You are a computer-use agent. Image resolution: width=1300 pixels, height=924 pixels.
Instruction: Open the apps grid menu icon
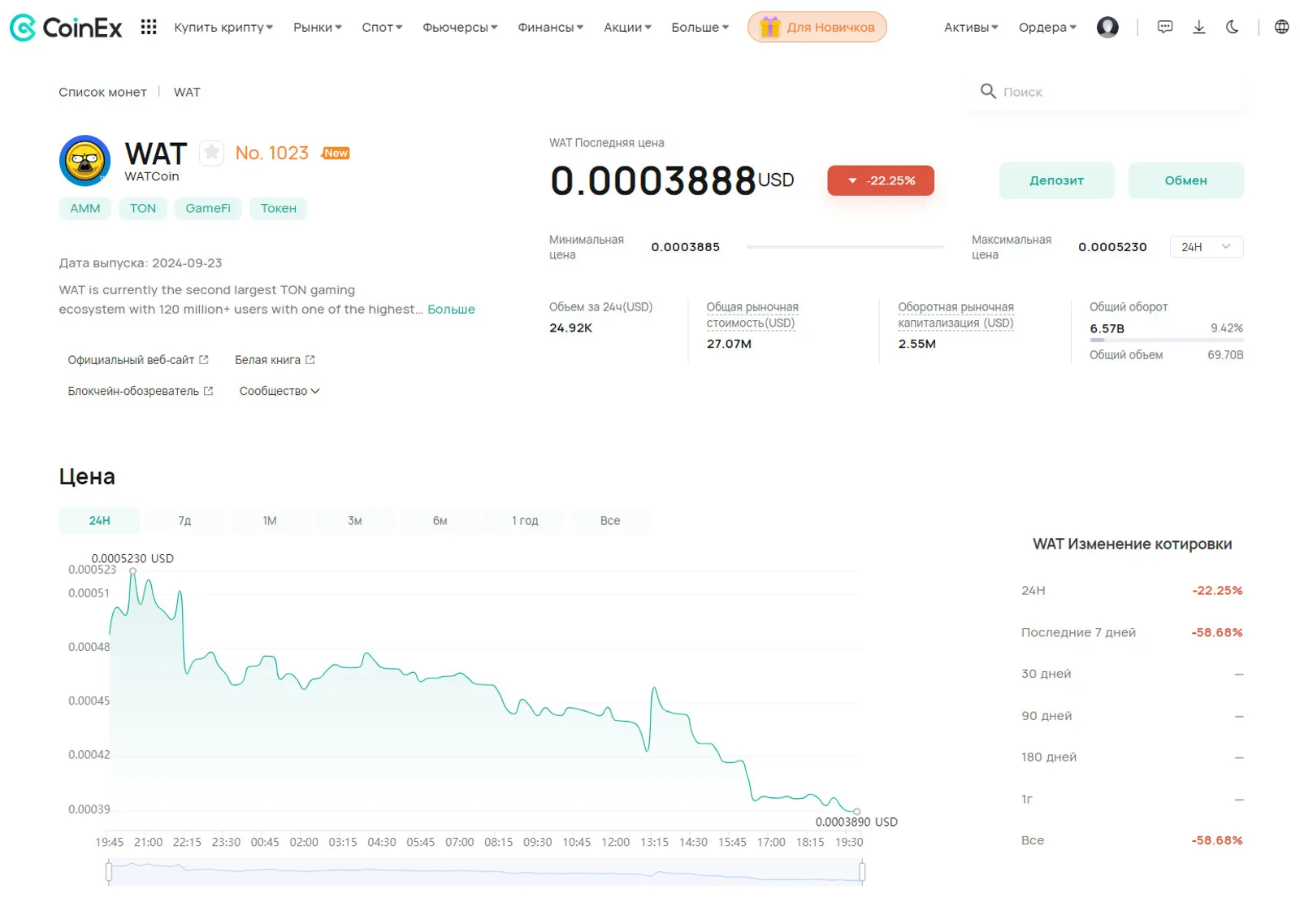[148, 27]
